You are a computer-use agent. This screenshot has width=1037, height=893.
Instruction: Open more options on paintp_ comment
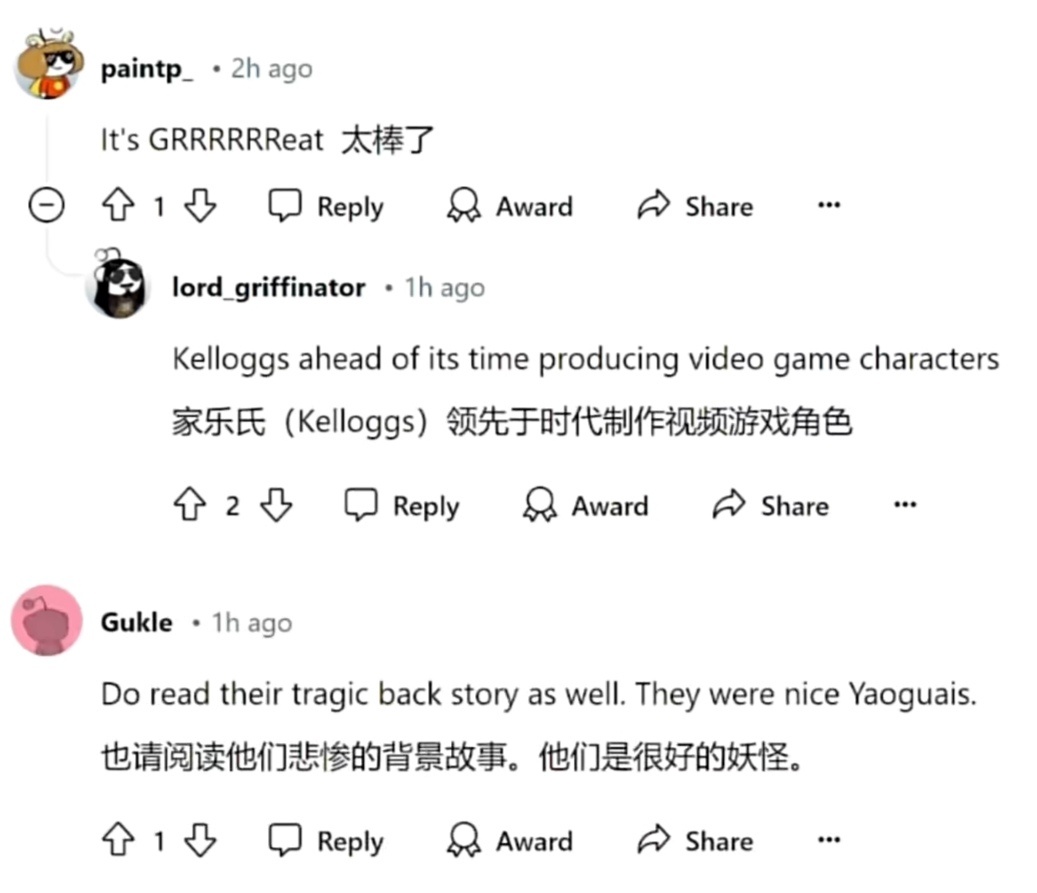point(829,205)
